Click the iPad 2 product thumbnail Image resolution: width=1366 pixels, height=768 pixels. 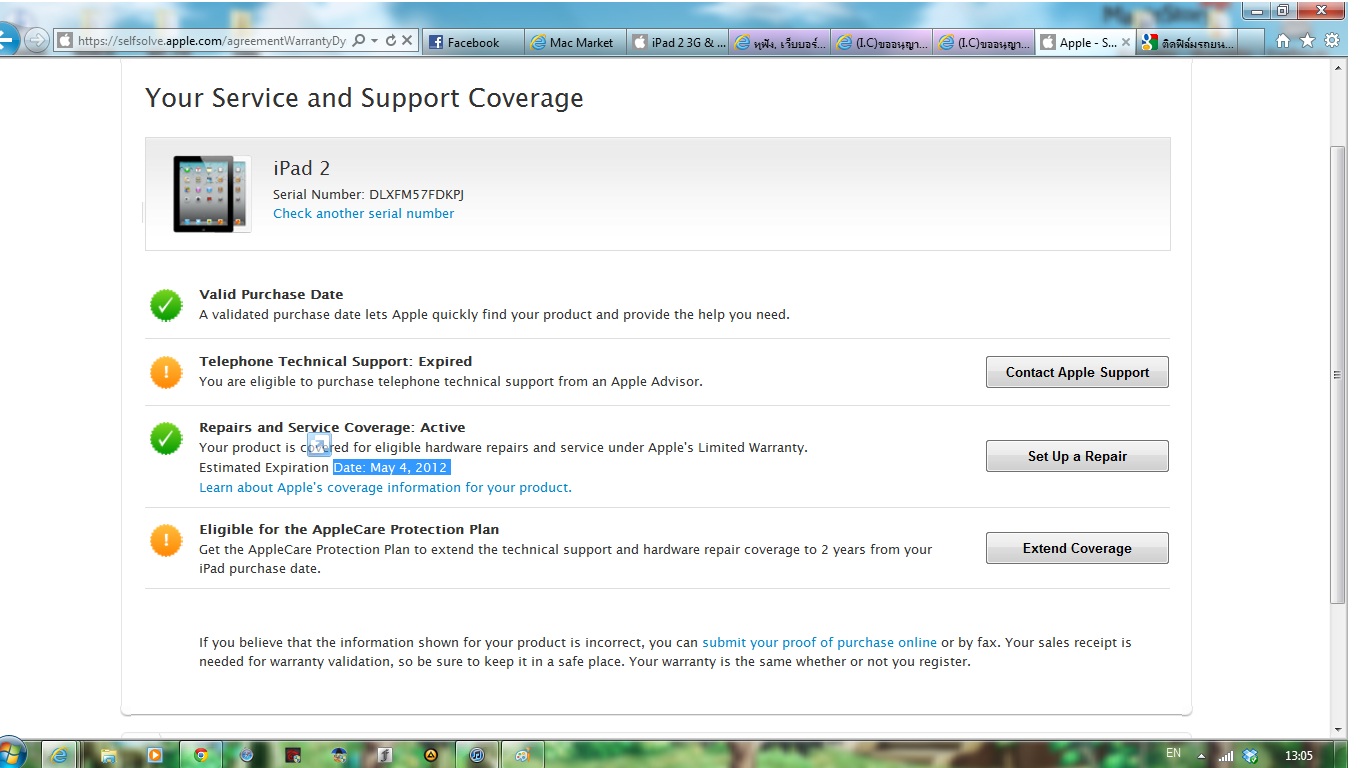(211, 193)
